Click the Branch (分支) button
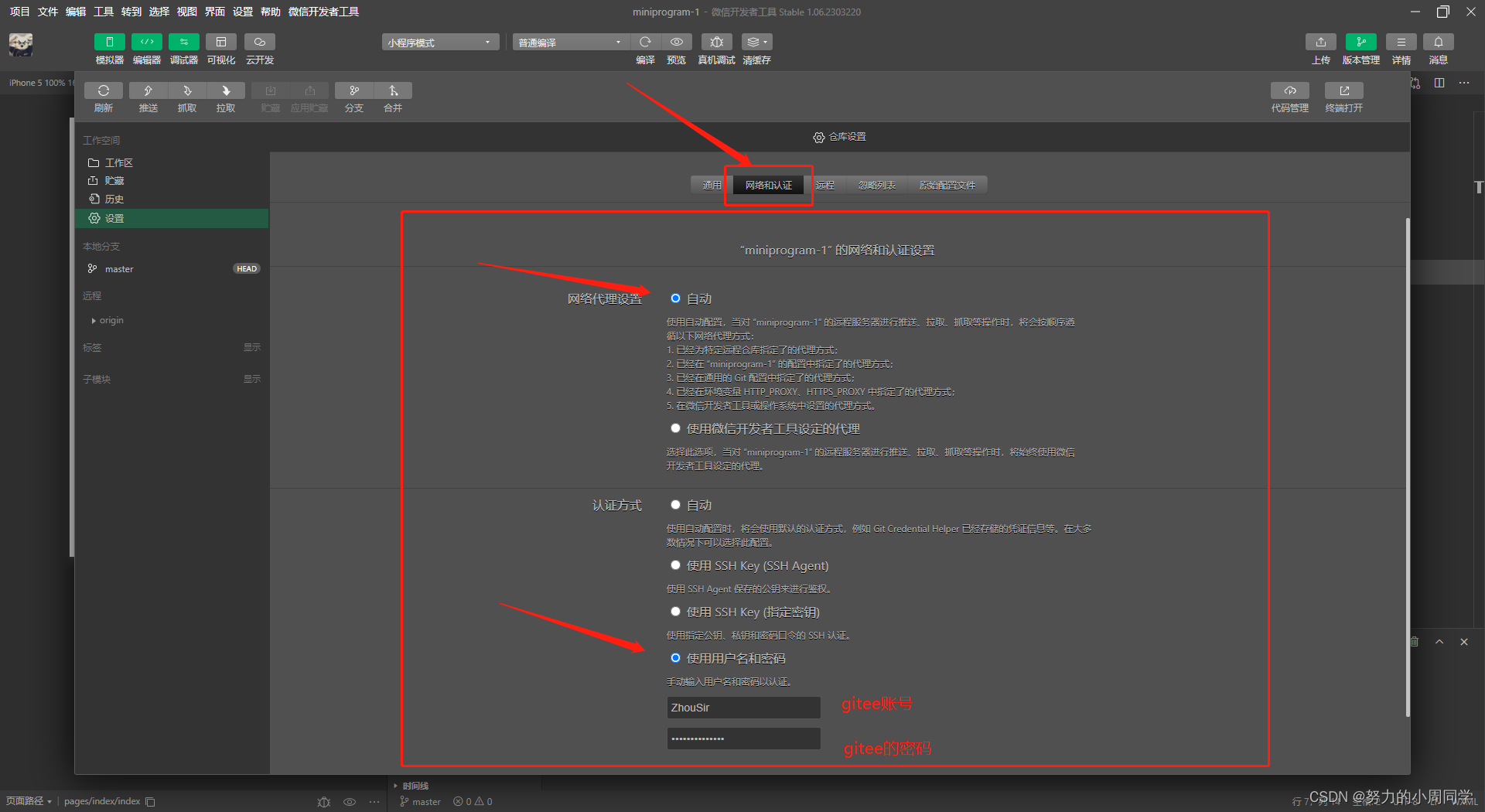1485x812 pixels. (354, 90)
